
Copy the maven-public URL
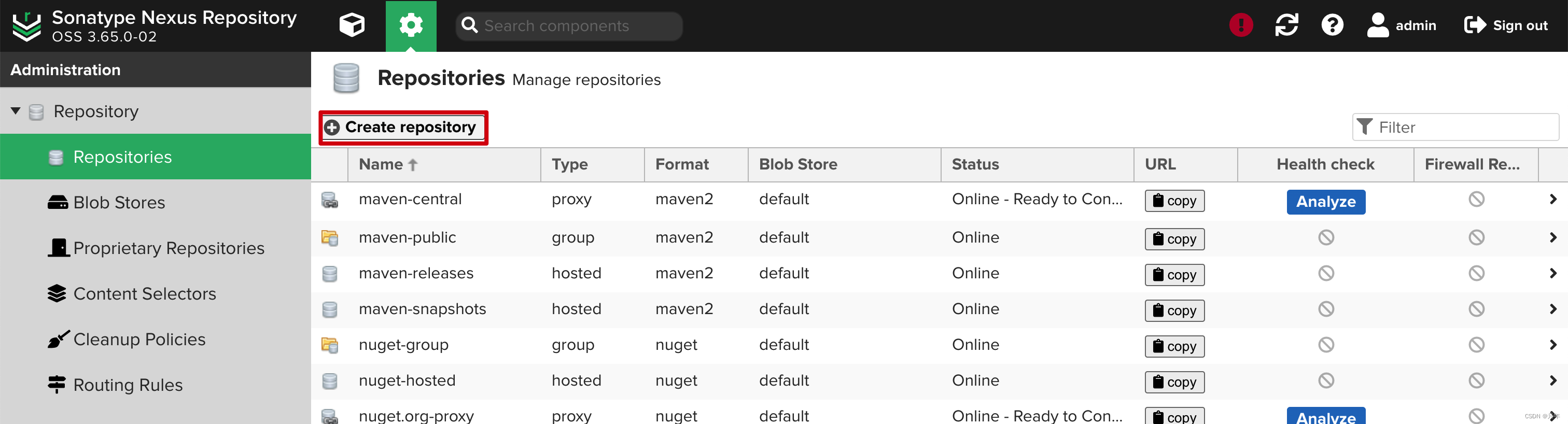1174,239
